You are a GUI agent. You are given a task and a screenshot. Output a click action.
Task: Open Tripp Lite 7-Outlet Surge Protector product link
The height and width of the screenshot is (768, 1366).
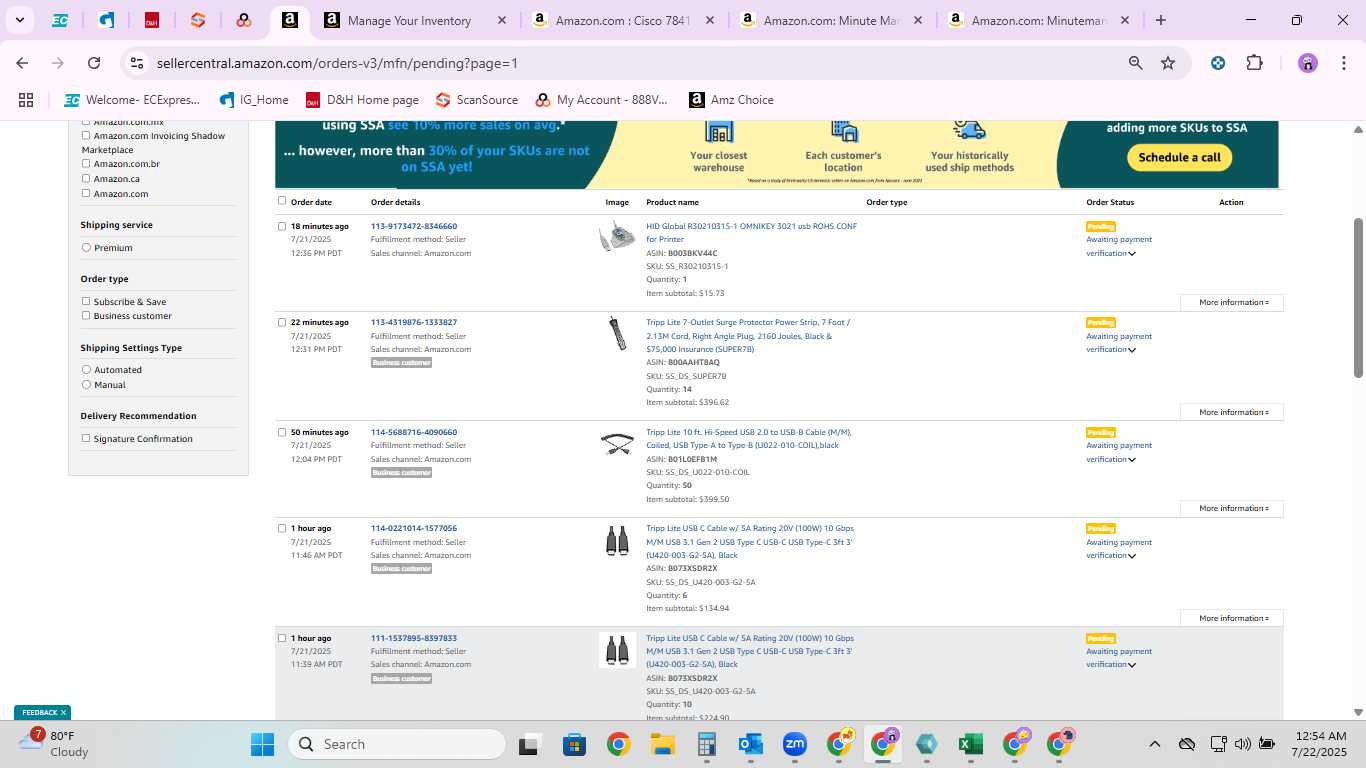[x=748, y=336]
